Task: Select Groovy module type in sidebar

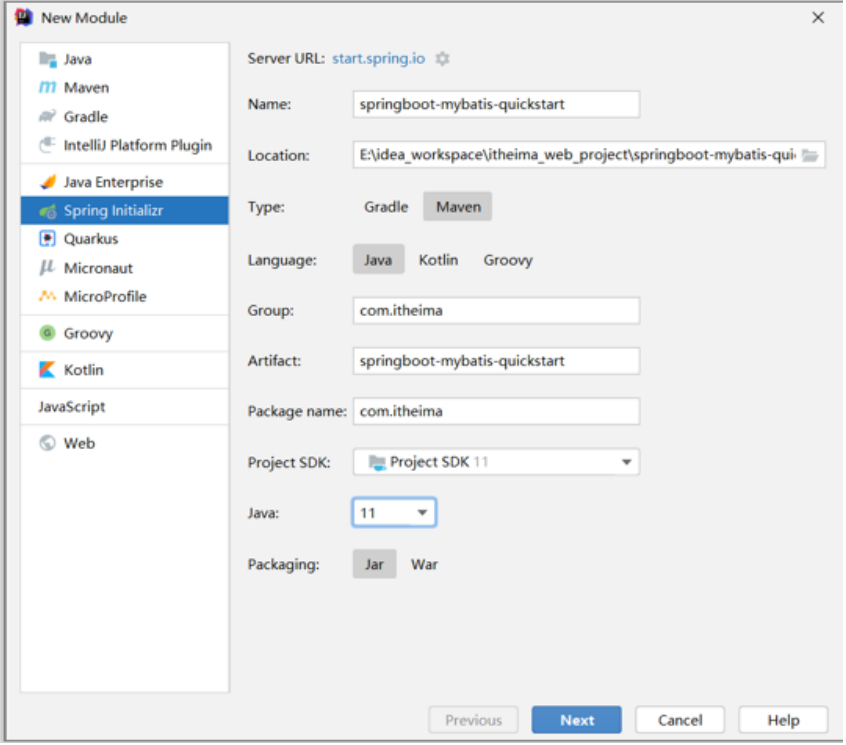Action: 125,333
